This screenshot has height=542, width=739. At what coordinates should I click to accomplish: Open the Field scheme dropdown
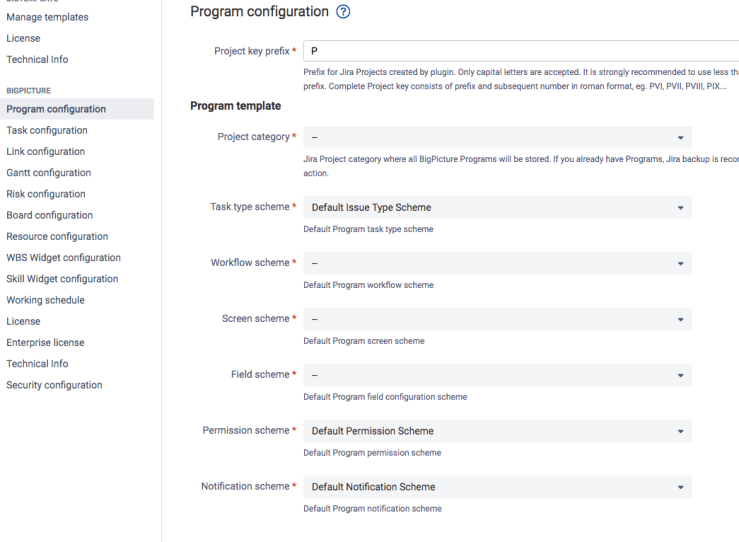[x=496, y=376]
